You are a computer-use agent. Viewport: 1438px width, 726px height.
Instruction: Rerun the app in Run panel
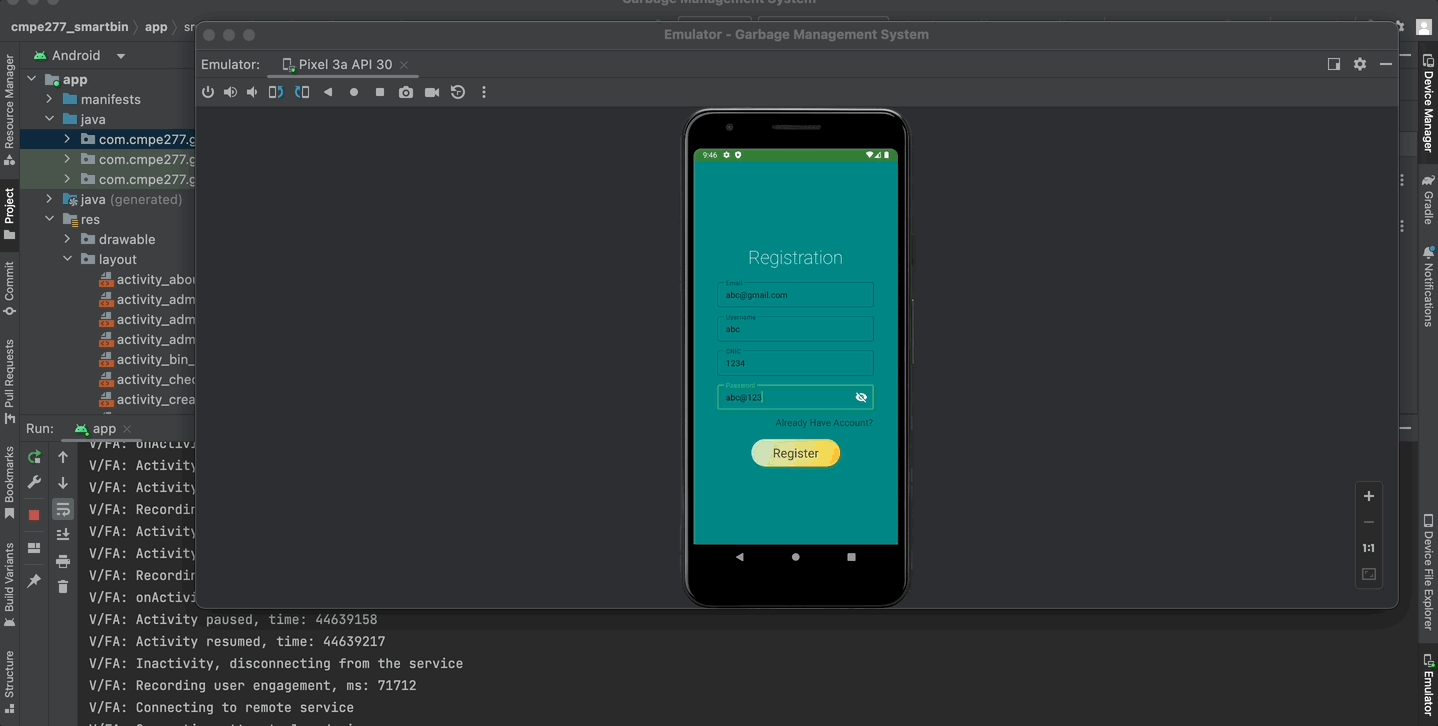(34, 457)
